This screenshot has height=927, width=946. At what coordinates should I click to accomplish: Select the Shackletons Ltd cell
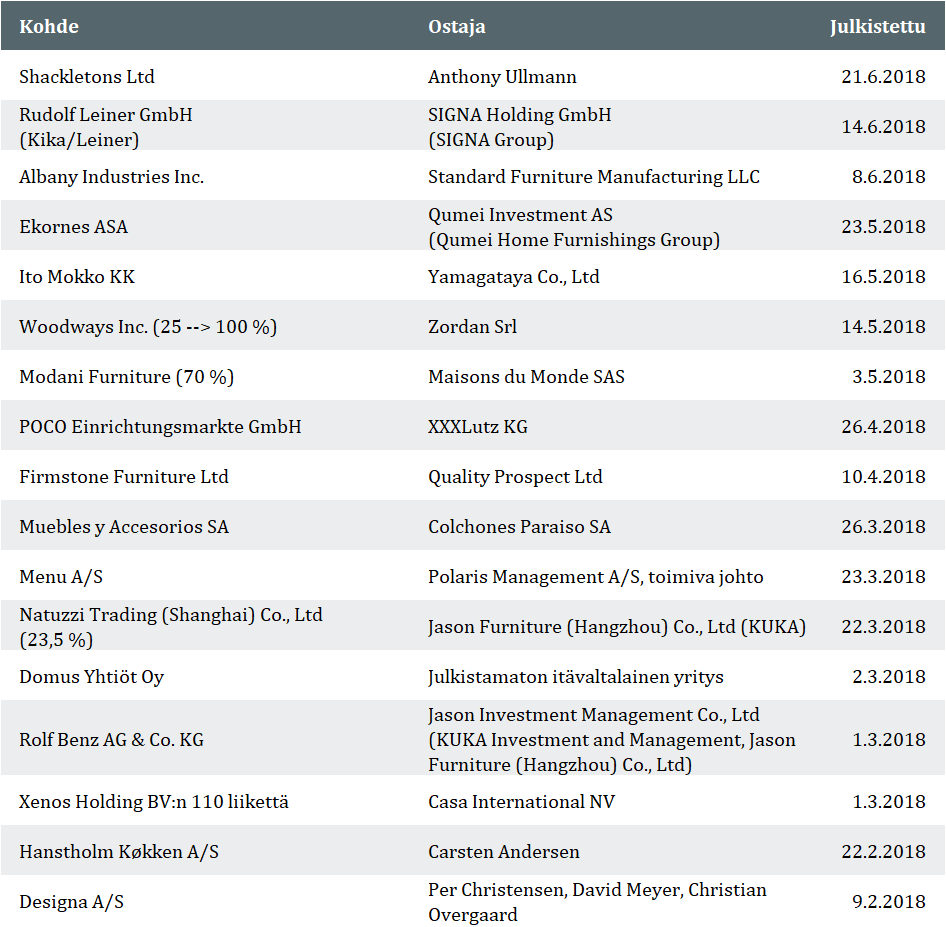click(x=87, y=77)
